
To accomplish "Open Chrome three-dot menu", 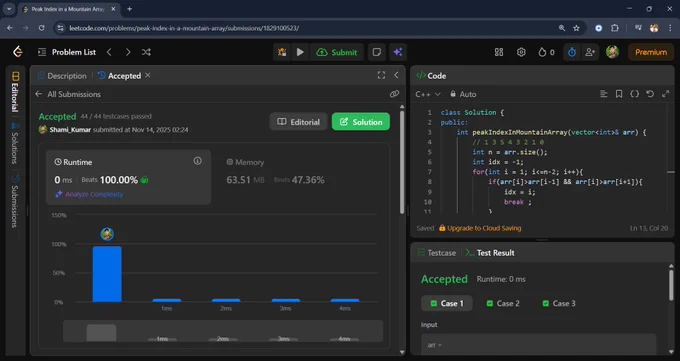I will tap(670, 28).
